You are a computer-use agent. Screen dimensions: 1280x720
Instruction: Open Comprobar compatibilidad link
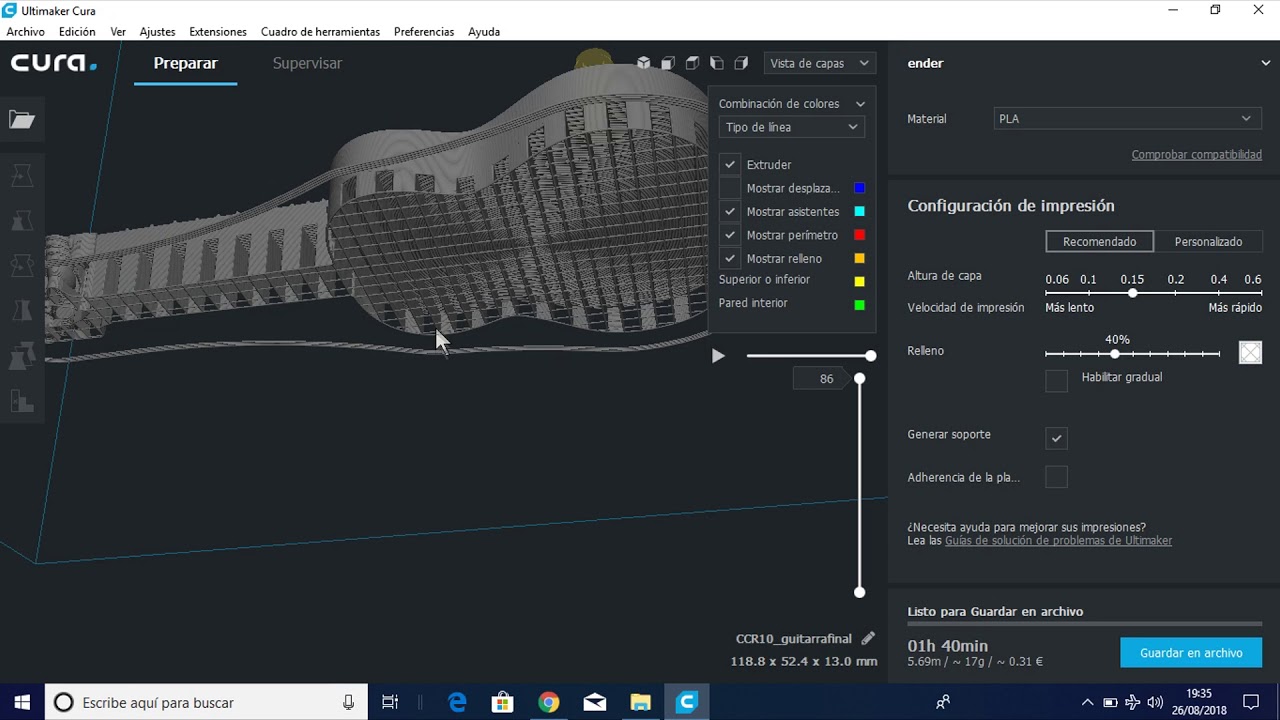1196,155
